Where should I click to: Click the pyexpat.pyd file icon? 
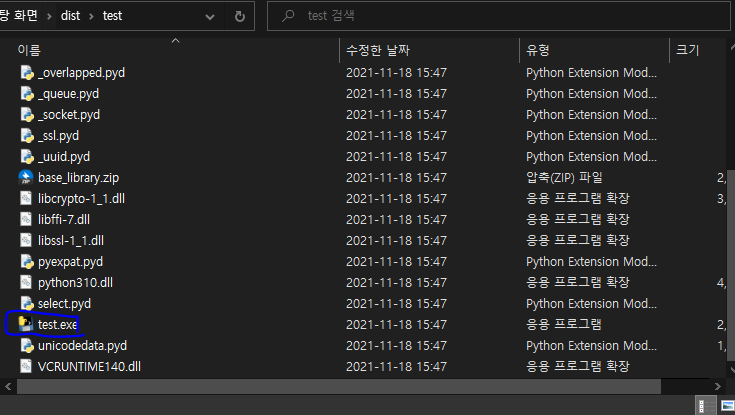27,262
